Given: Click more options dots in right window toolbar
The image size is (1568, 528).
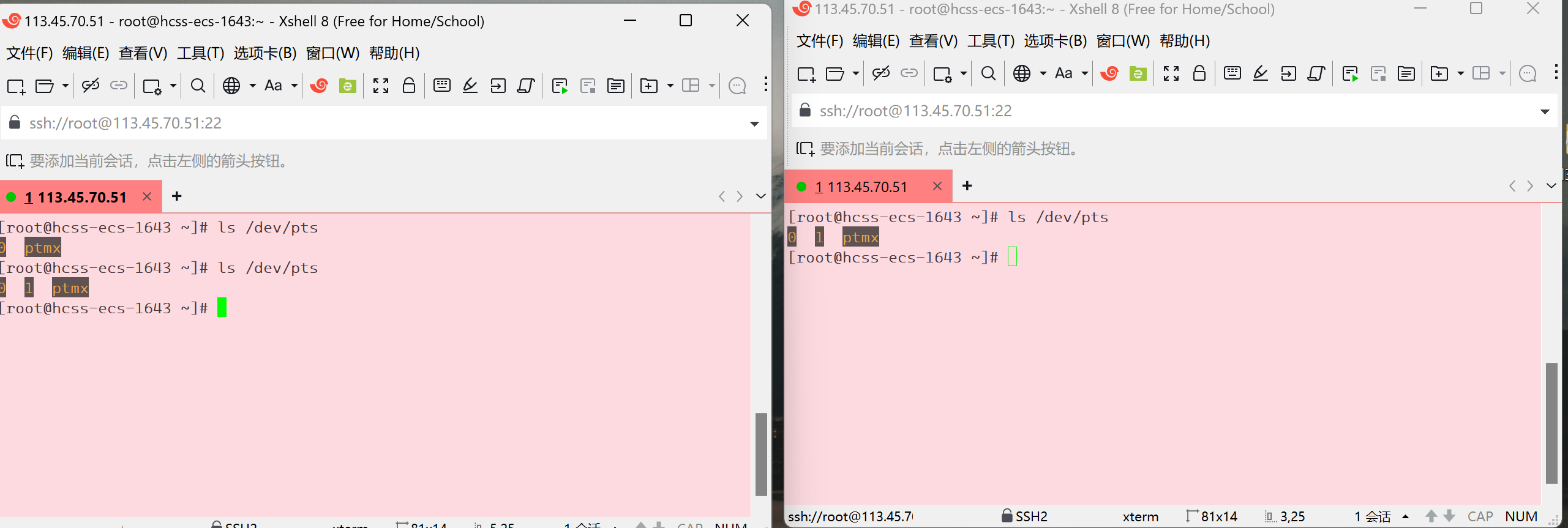Looking at the screenshot, I should click(1556, 72).
